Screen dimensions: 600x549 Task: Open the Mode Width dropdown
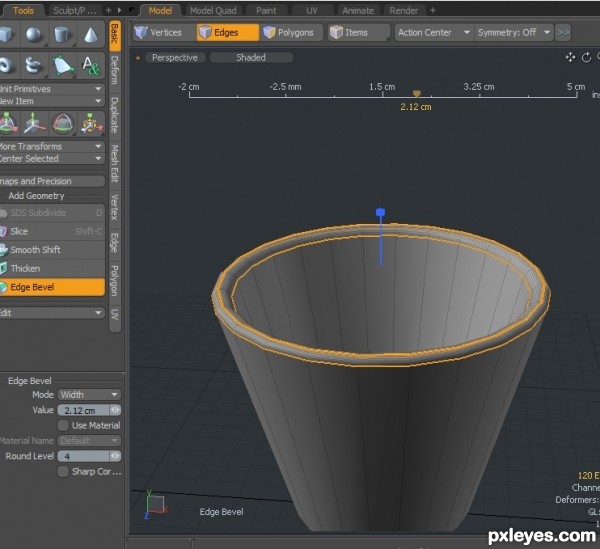(x=89, y=394)
